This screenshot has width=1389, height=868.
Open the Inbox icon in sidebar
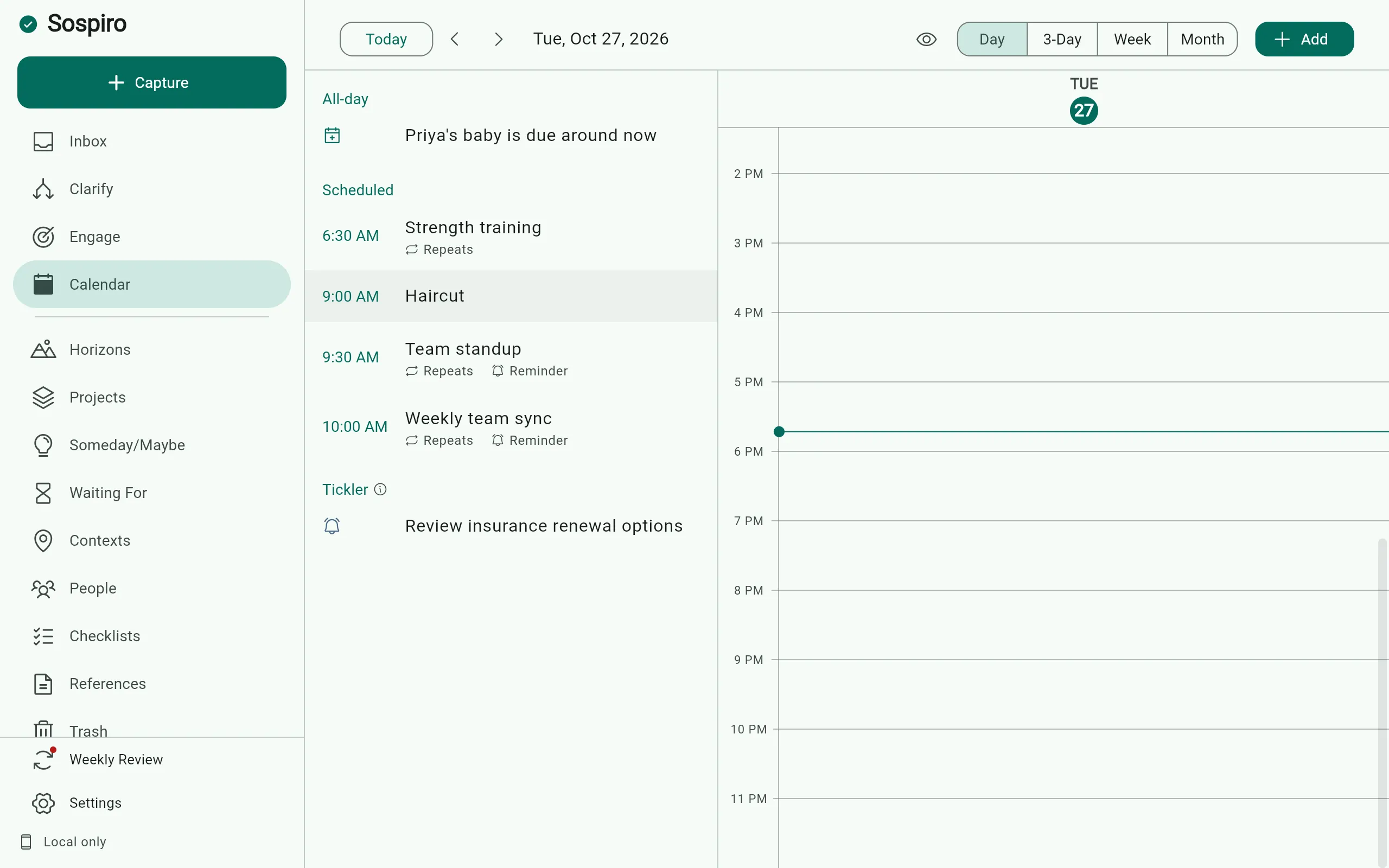click(x=43, y=141)
